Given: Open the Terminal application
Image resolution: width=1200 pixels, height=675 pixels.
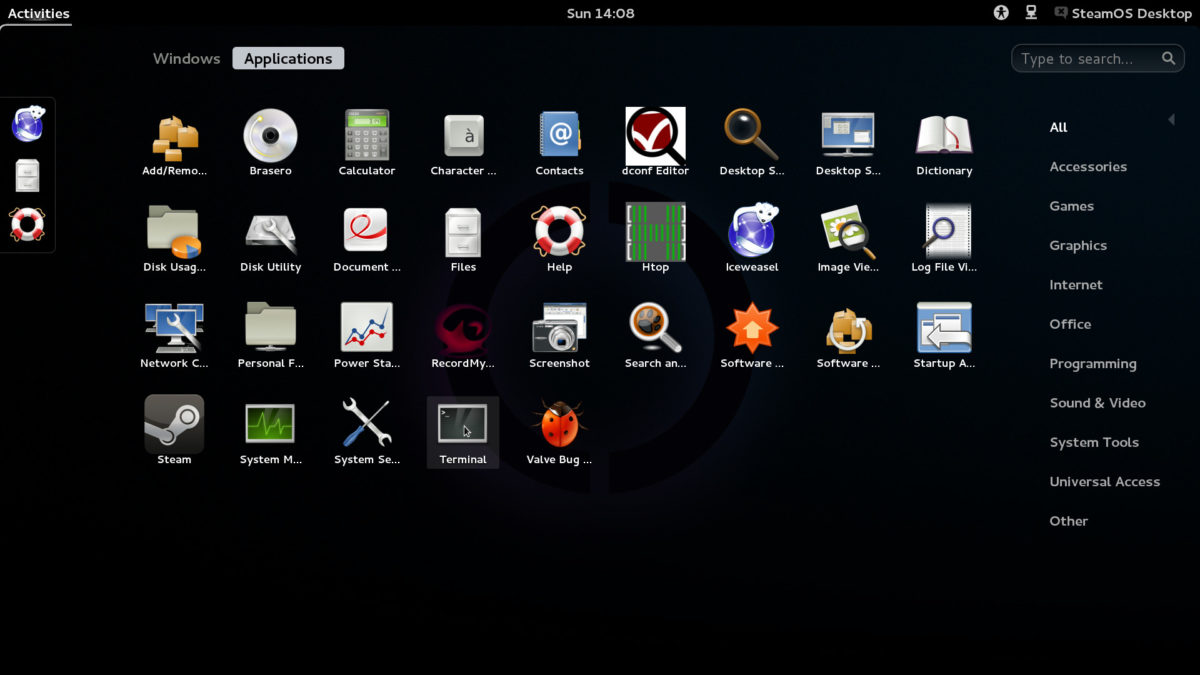Looking at the screenshot, I should coord(463,424).
